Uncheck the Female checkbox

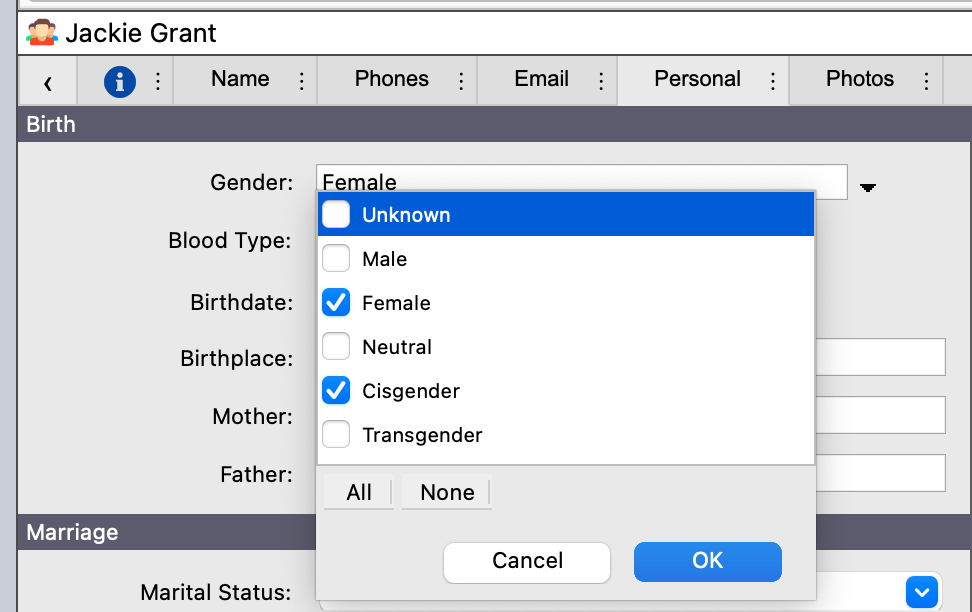(x=336, y=303)
